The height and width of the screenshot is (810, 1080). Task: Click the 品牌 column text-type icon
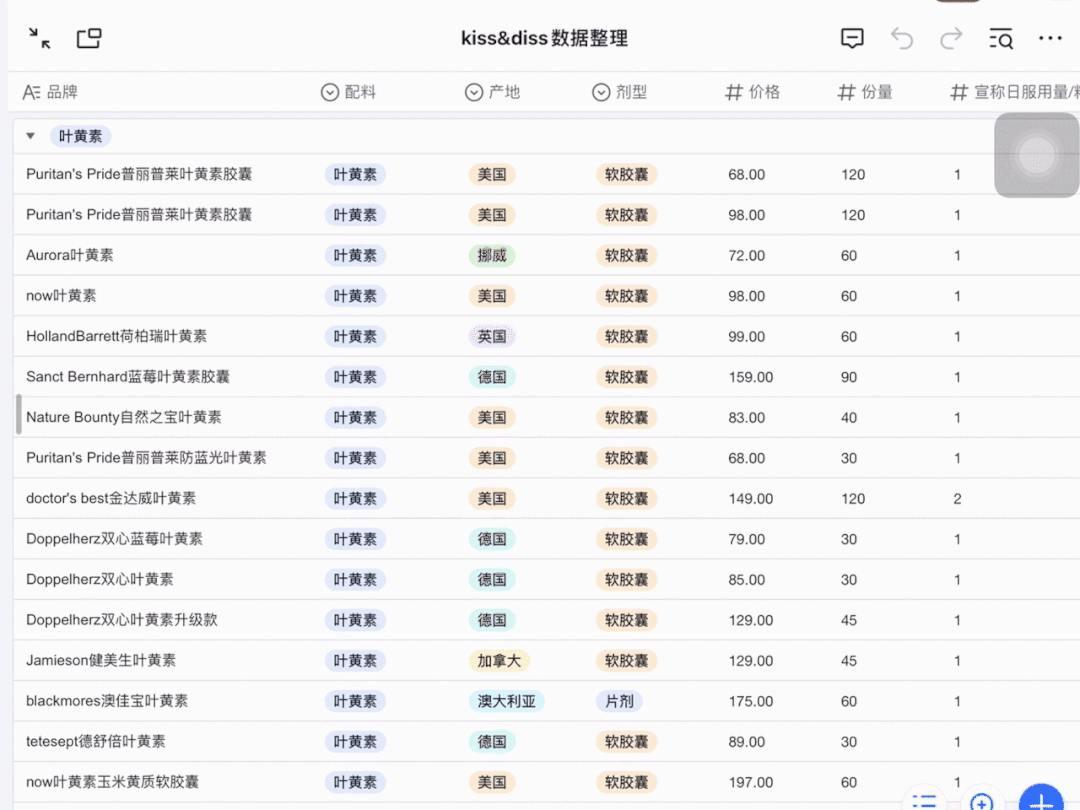tap(32, 92)
